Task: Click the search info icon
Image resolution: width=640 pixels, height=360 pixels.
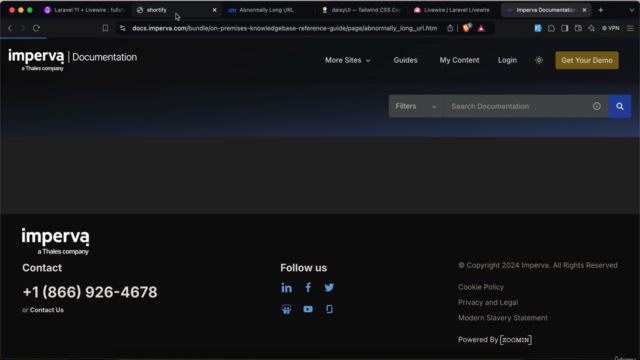Action: pos(597,107)
